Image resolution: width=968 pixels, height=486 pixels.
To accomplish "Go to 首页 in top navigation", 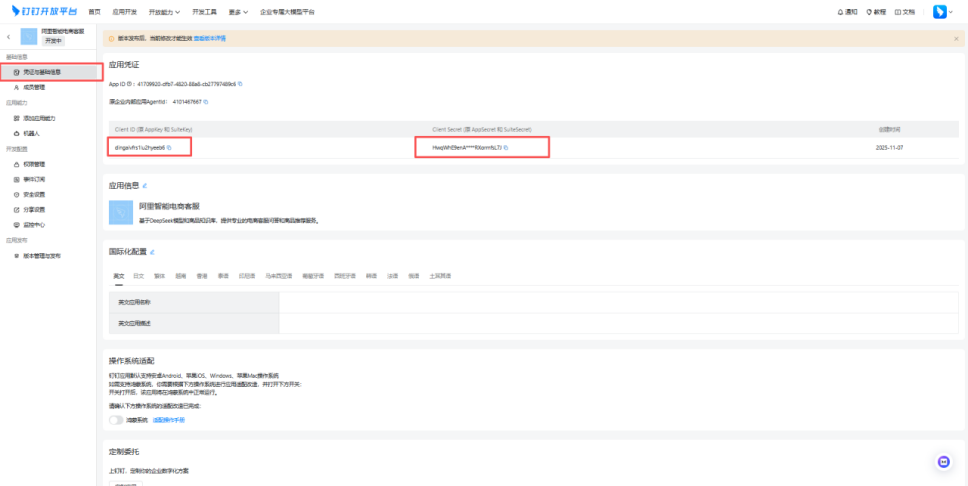I will [94, 12].
